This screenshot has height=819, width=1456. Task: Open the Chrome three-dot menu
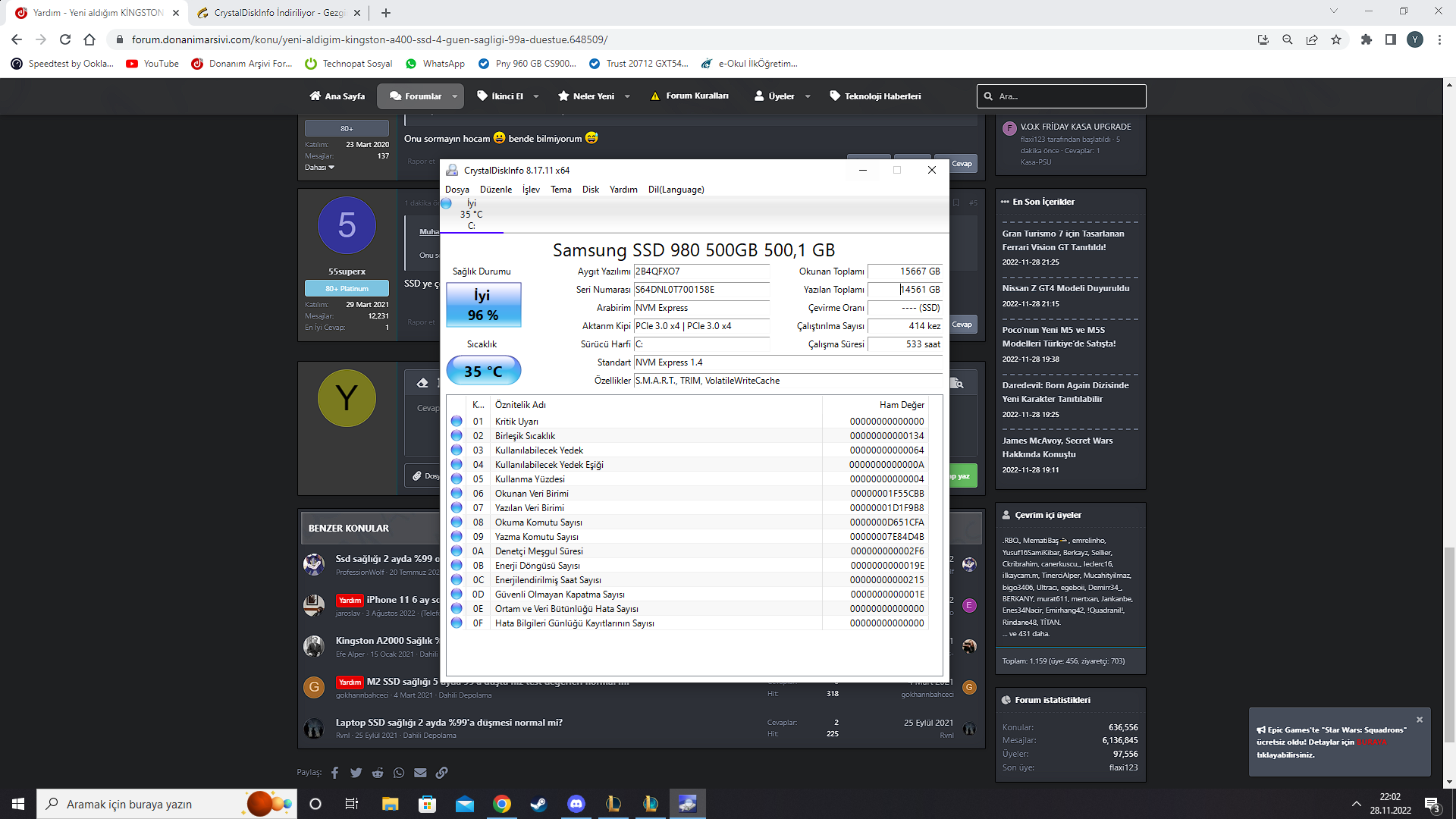click(x=1439, y=39)
